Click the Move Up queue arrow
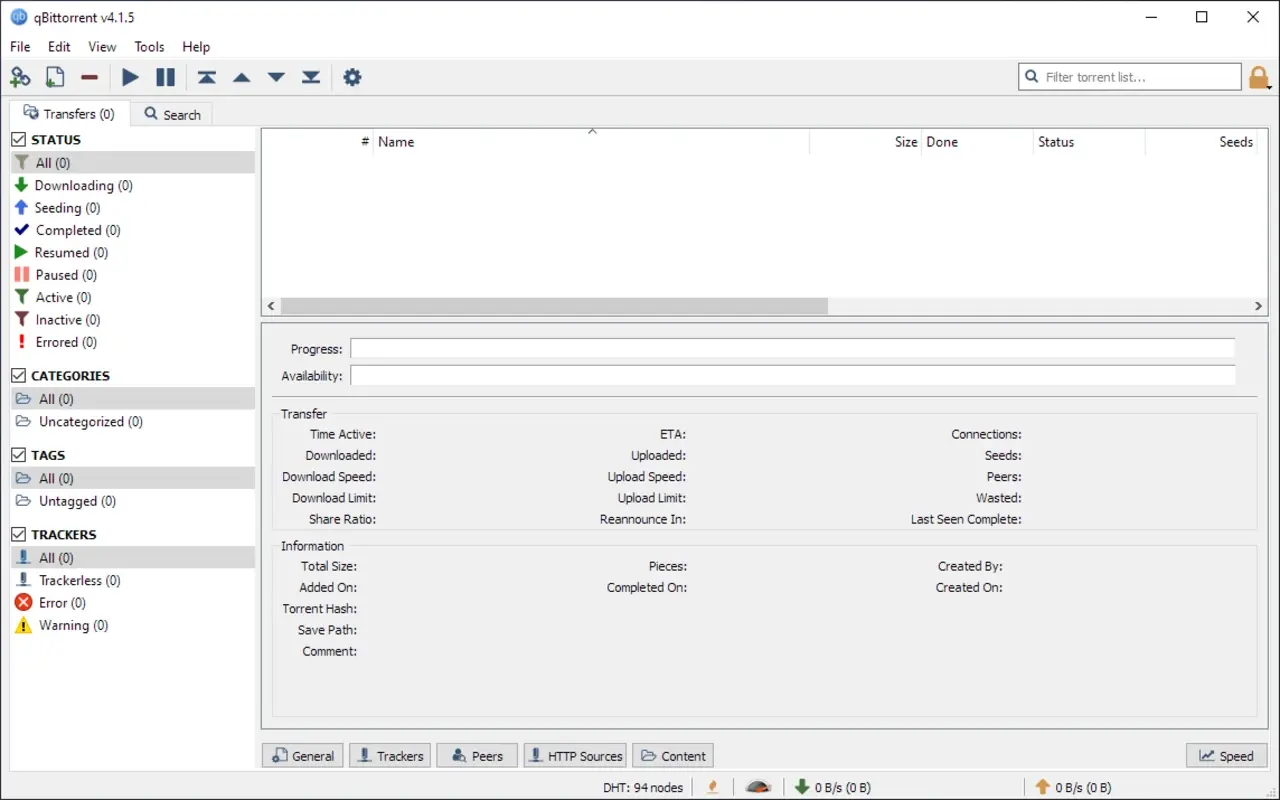1280x800 pixels. (241, 76)
